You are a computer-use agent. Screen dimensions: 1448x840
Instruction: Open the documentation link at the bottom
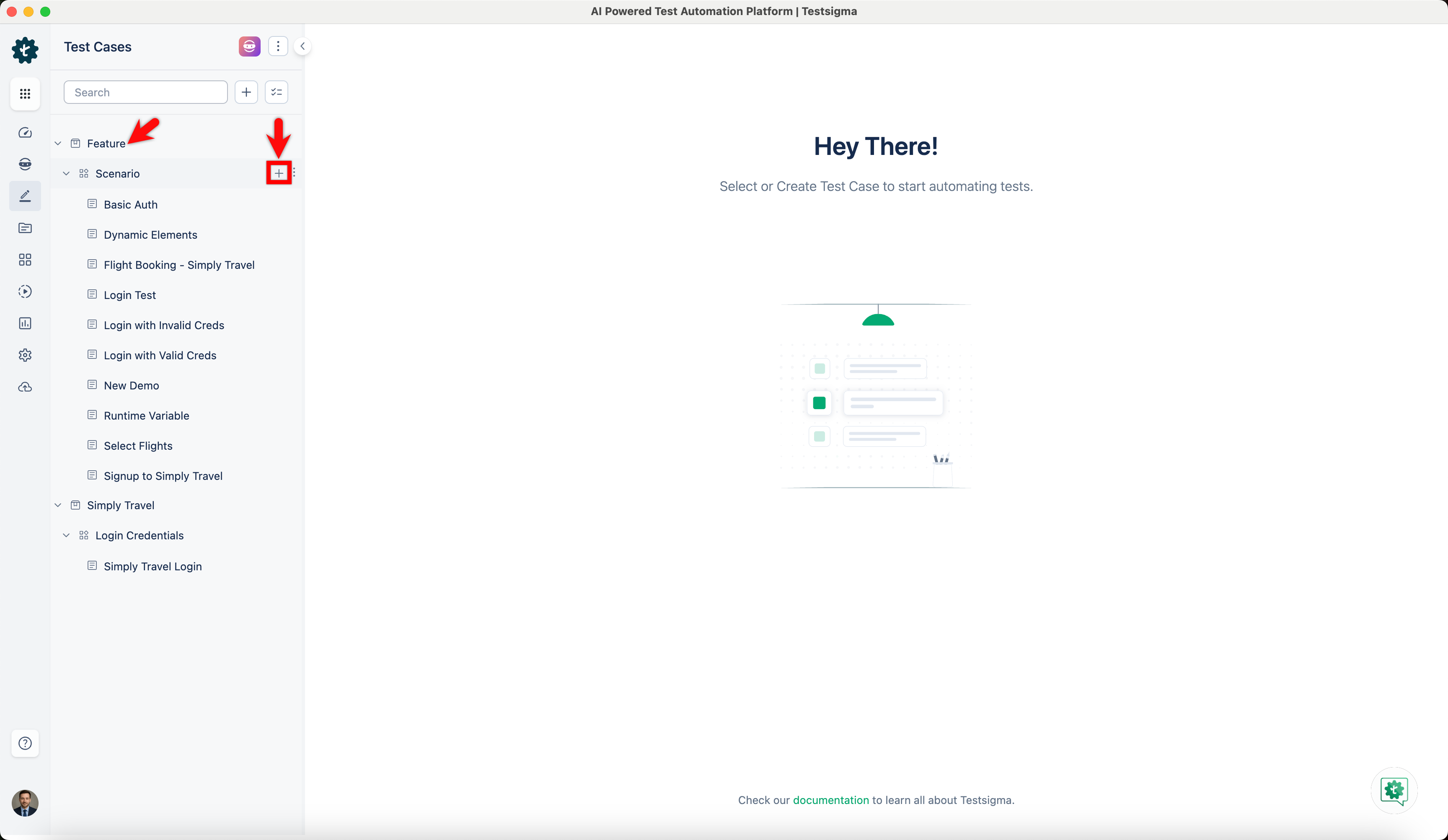(831, 800)
